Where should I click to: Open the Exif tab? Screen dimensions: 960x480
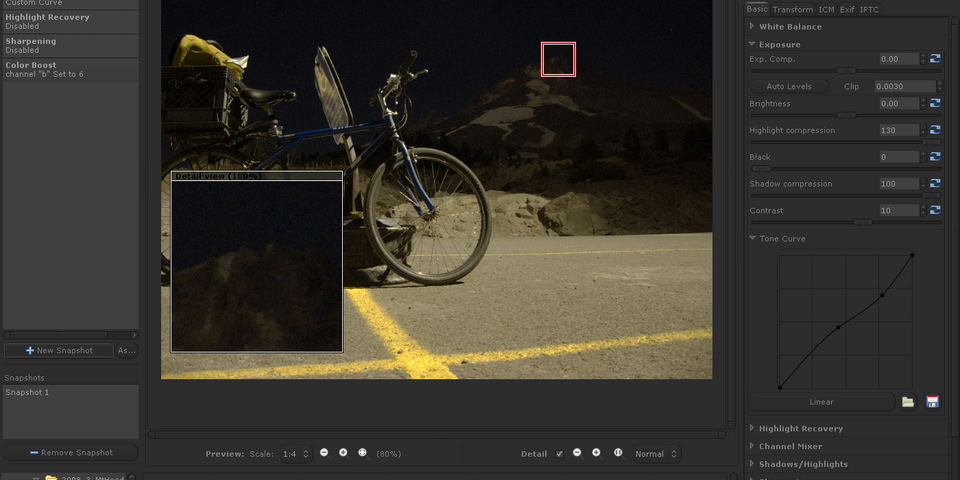pyautogui.click(x=846, y=9)
